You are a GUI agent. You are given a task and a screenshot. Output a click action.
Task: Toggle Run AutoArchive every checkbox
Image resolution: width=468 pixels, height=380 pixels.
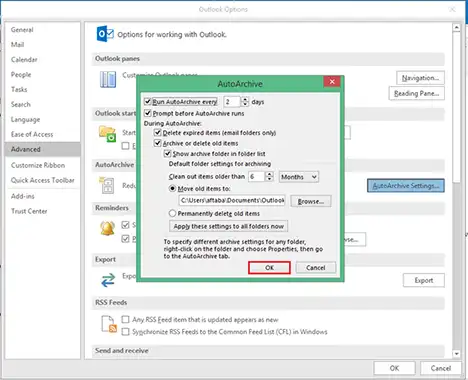pos(147,101)
